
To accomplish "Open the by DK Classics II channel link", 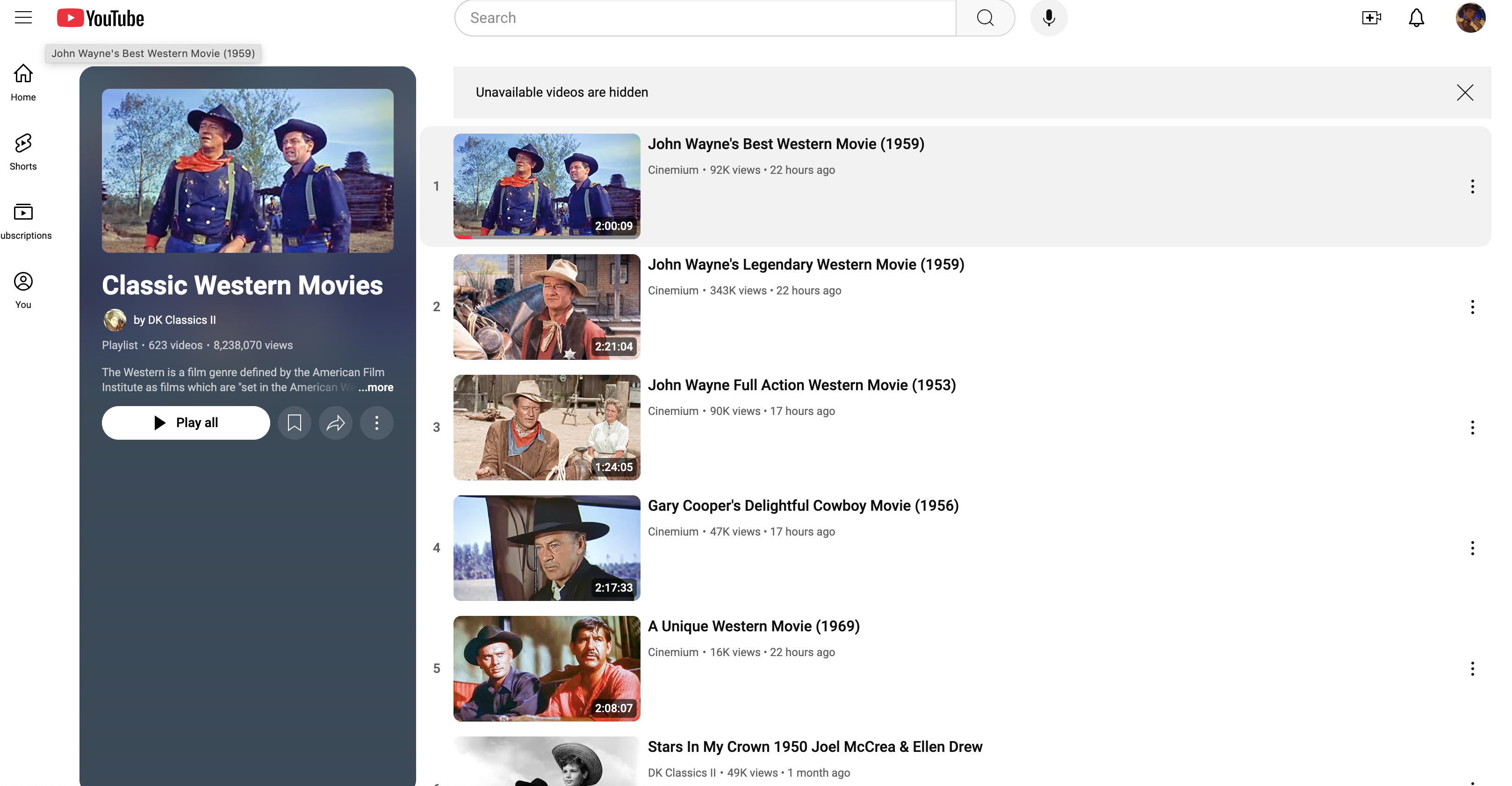I will coord(174,320).
